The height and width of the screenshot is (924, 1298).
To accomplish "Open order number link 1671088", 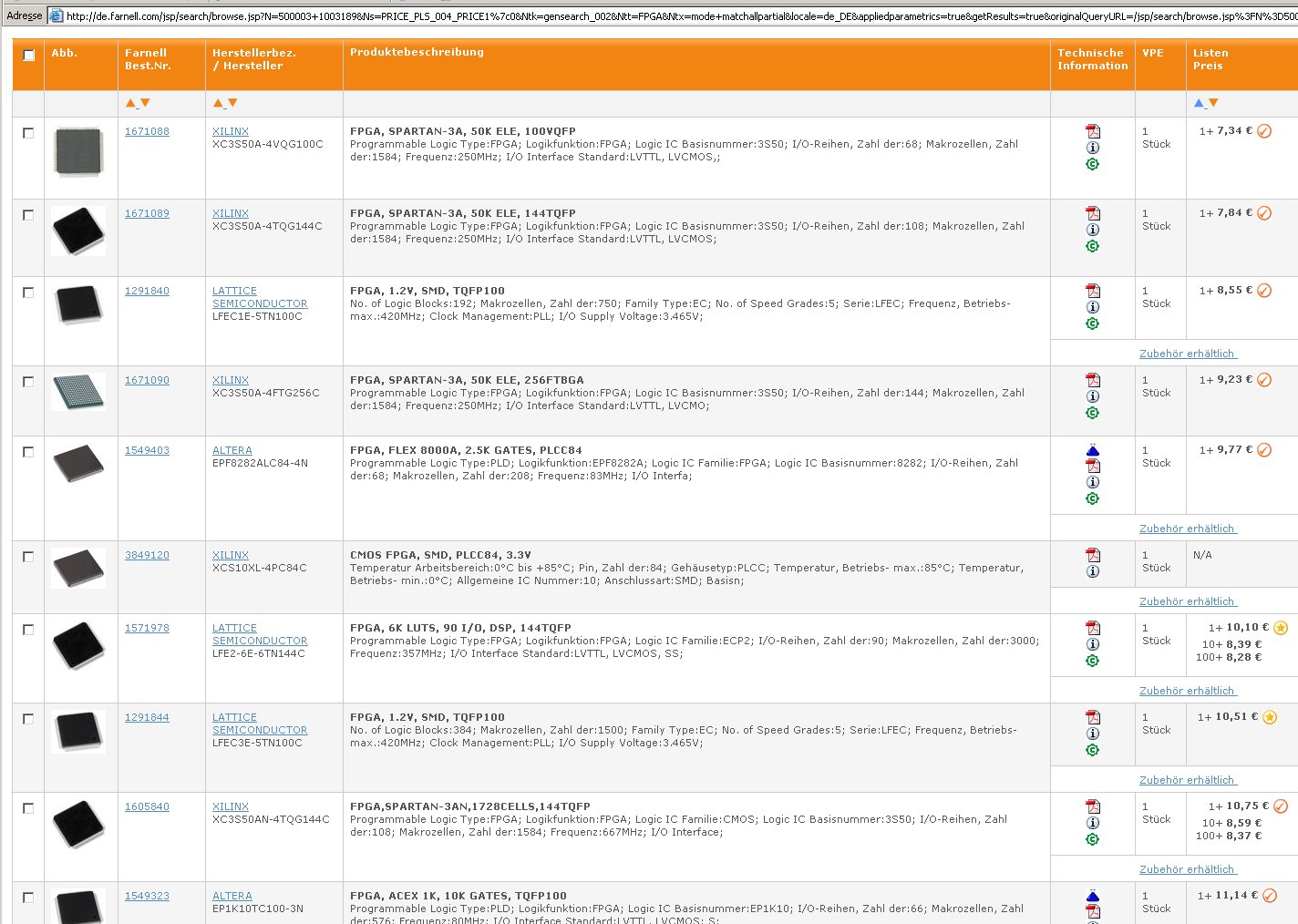I will coord(147,131).
